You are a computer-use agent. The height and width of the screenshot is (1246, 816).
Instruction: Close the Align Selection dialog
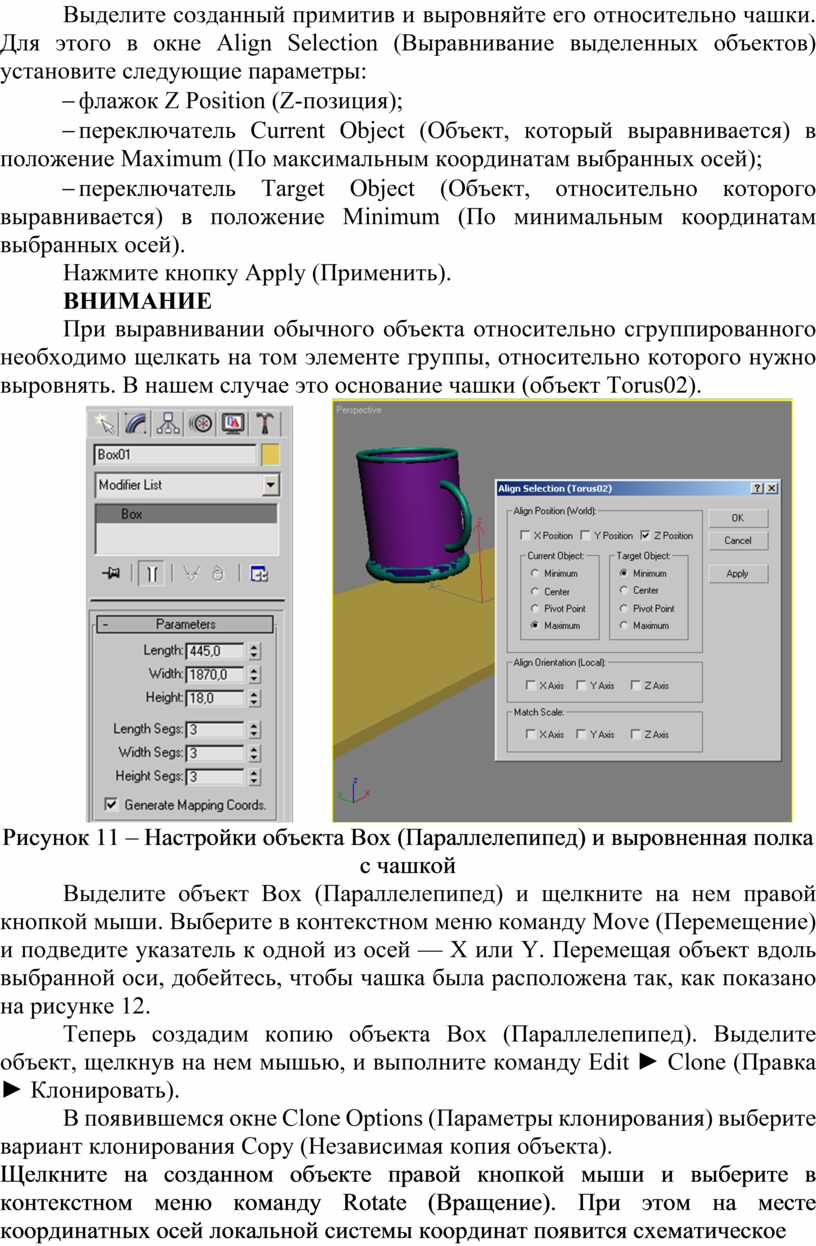[772, 488]
